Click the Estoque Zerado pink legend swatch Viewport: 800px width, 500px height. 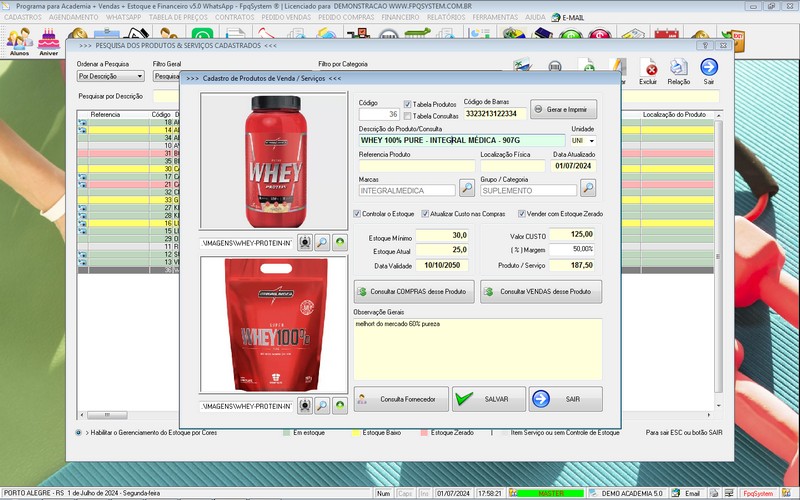coord(424,433)
